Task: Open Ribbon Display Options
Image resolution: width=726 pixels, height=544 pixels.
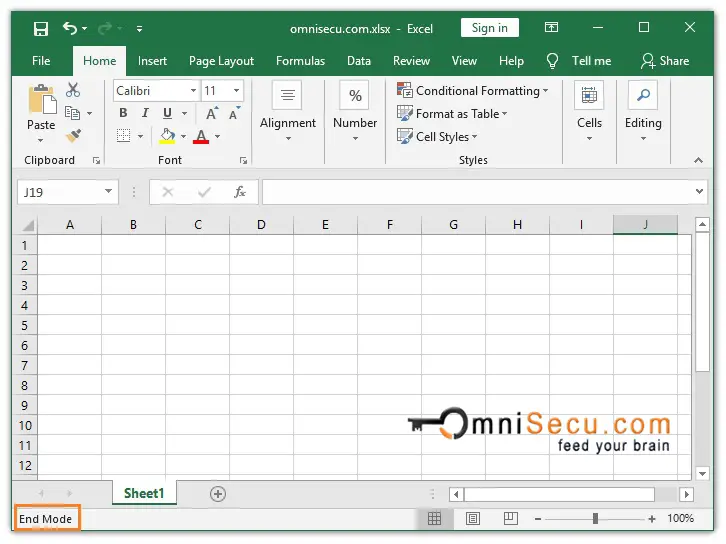Action: (x=551, y=27)
